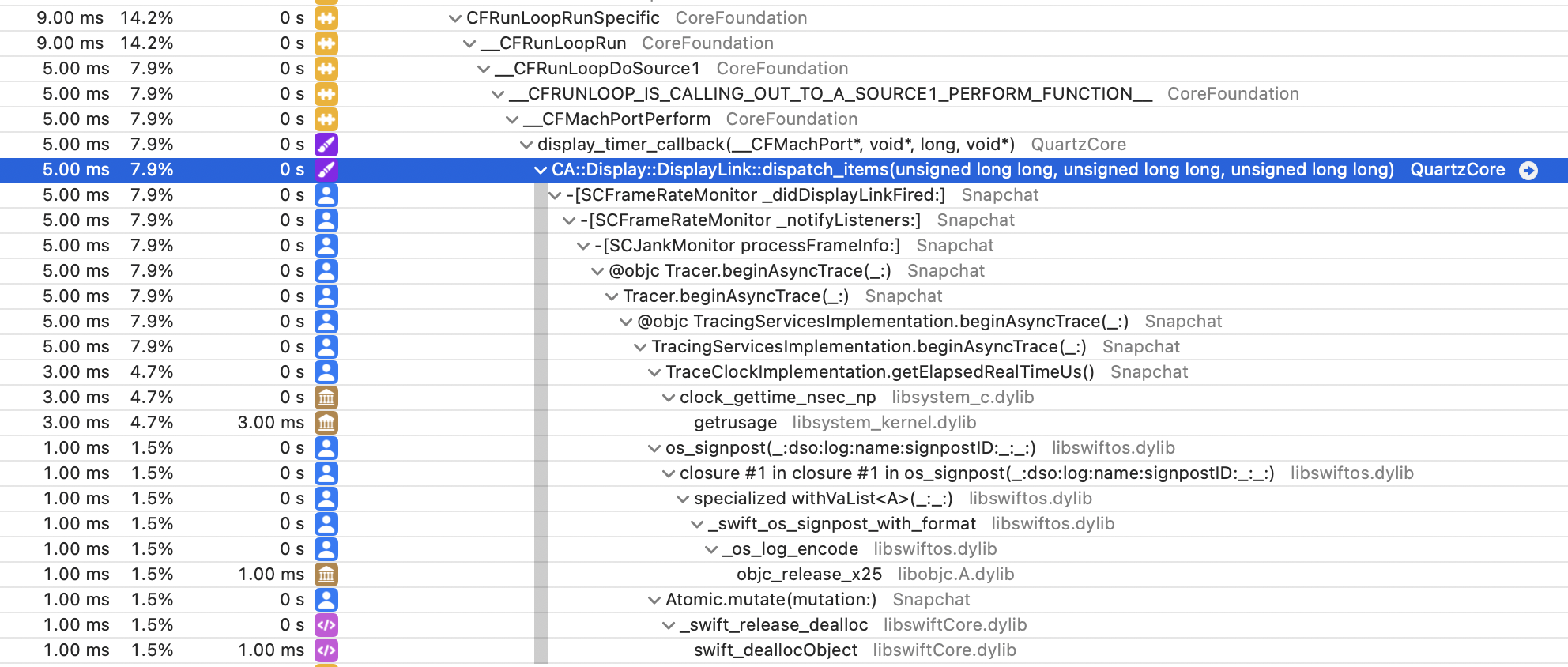Collapse the SCJankMonitor processFrameInfo row
Viewport: 1568px width, 667px height.
coord(583,246)
